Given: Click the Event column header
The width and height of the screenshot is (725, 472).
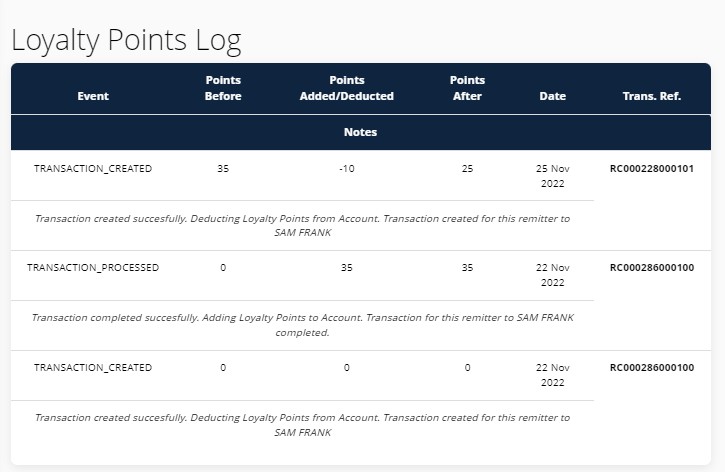Looking at the screenshot, I should (93, 96).
